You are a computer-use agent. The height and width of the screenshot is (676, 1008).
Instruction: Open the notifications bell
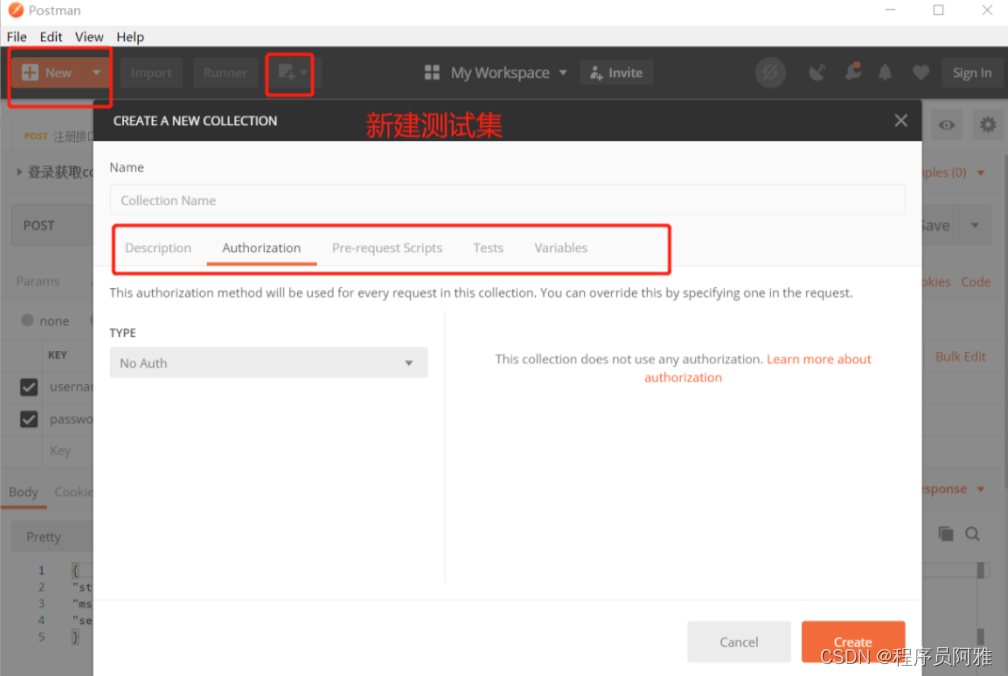[885, 73]
